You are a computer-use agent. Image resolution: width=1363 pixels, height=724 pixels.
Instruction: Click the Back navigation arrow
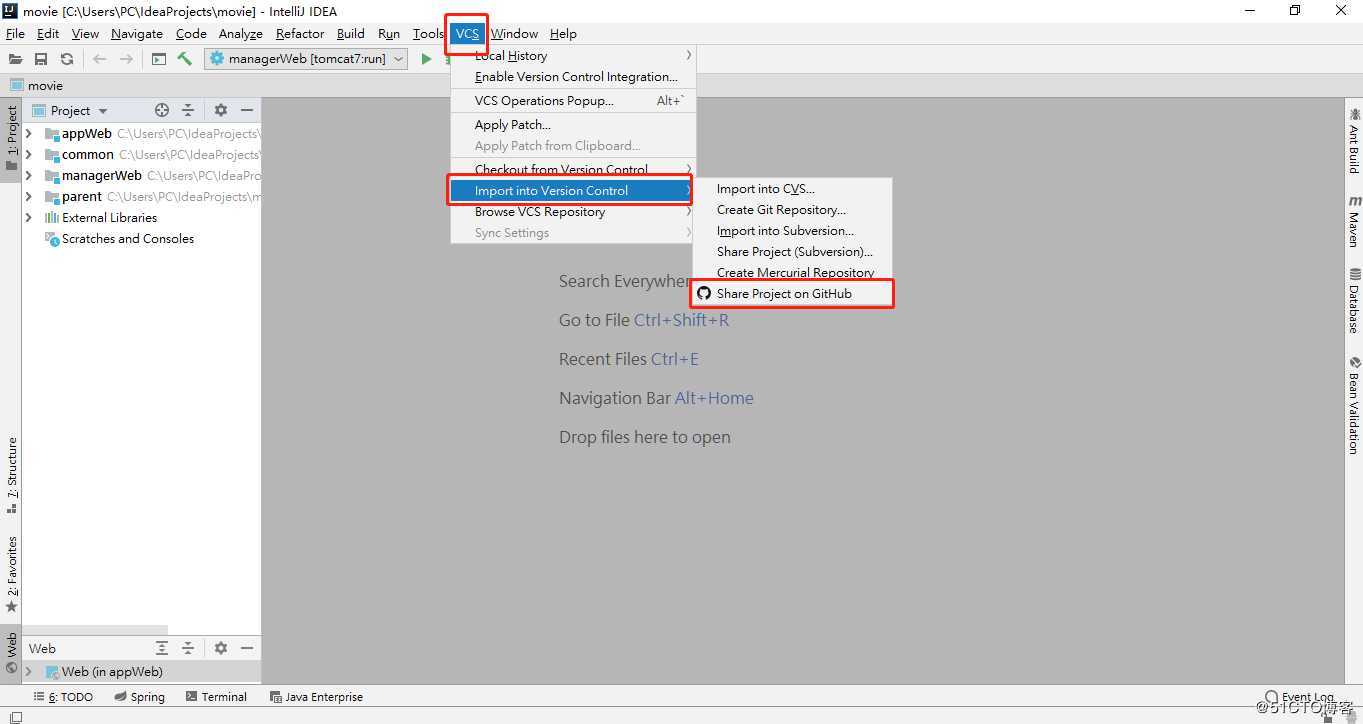(99, 59)
